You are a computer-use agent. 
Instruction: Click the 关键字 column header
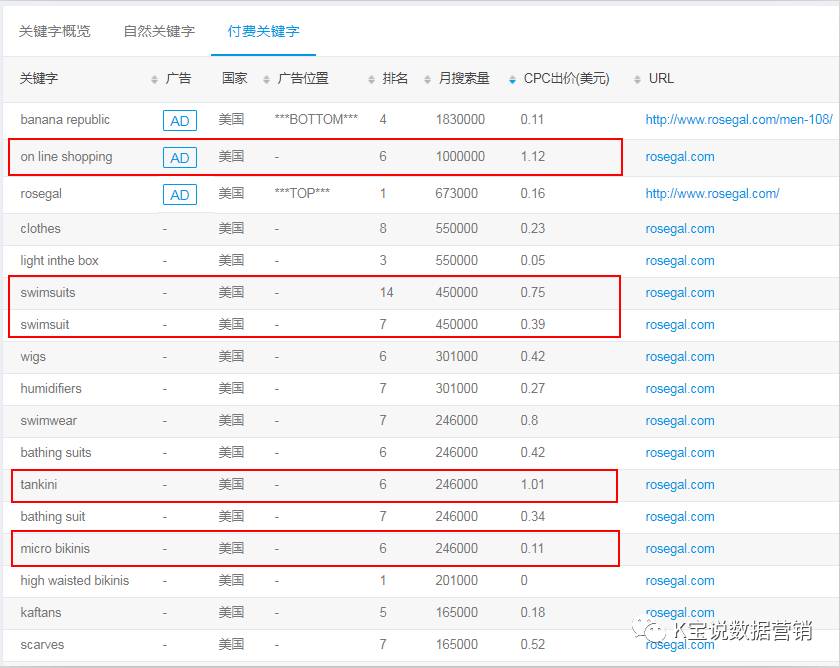click(39, 79)
